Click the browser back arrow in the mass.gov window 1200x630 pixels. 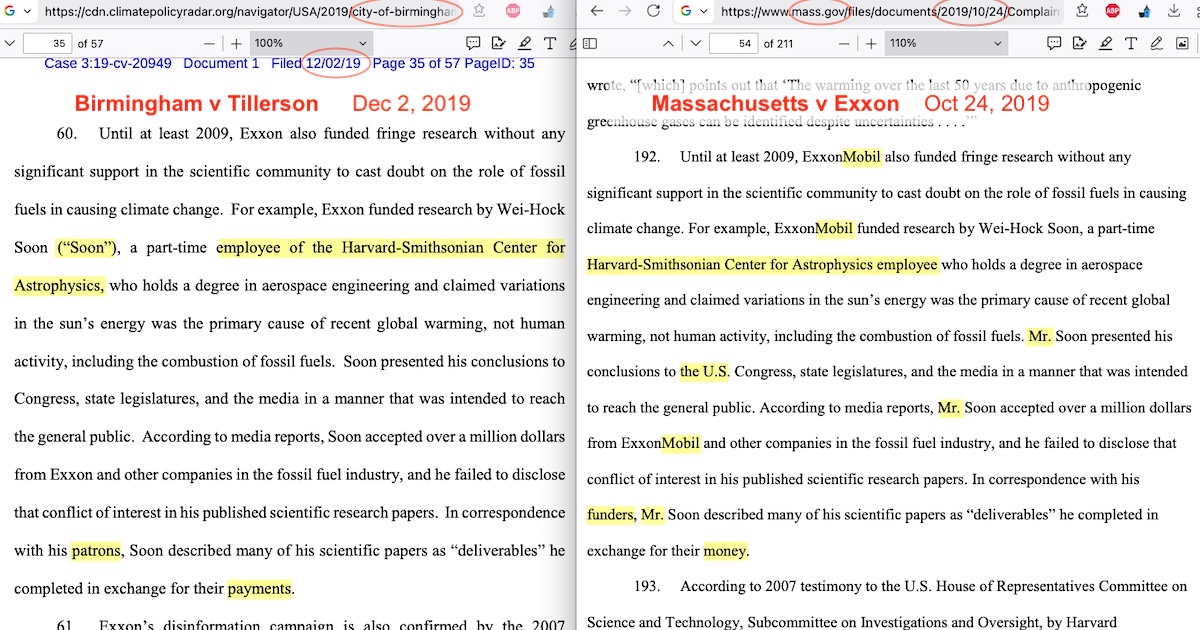point(597,12)
